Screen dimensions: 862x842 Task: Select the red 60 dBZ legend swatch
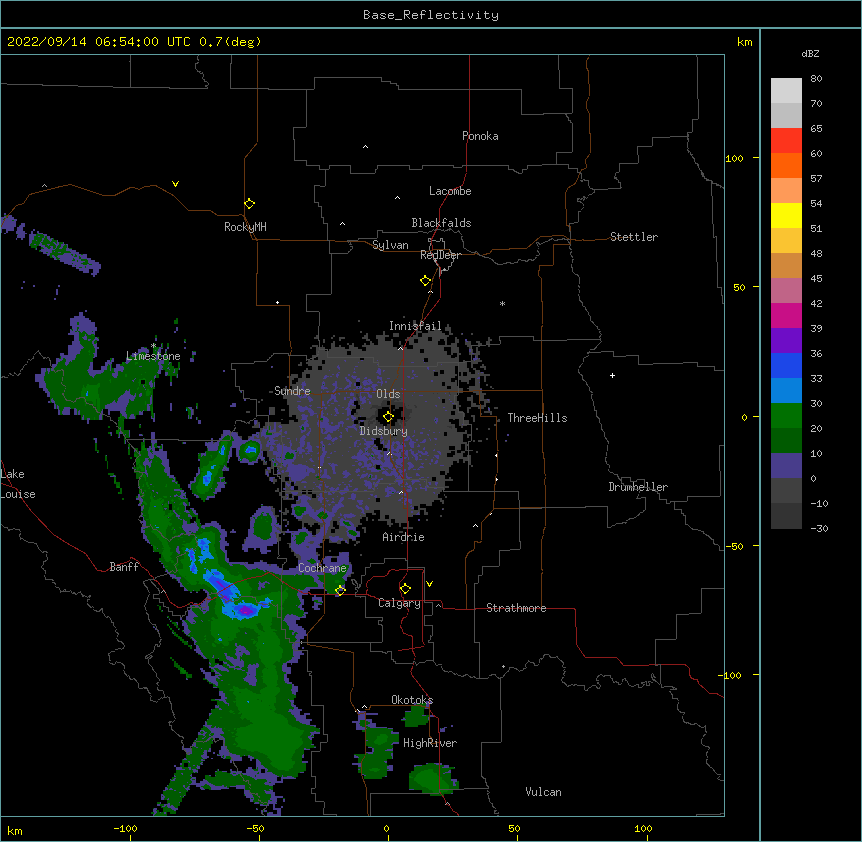click(x=786, y=141)
